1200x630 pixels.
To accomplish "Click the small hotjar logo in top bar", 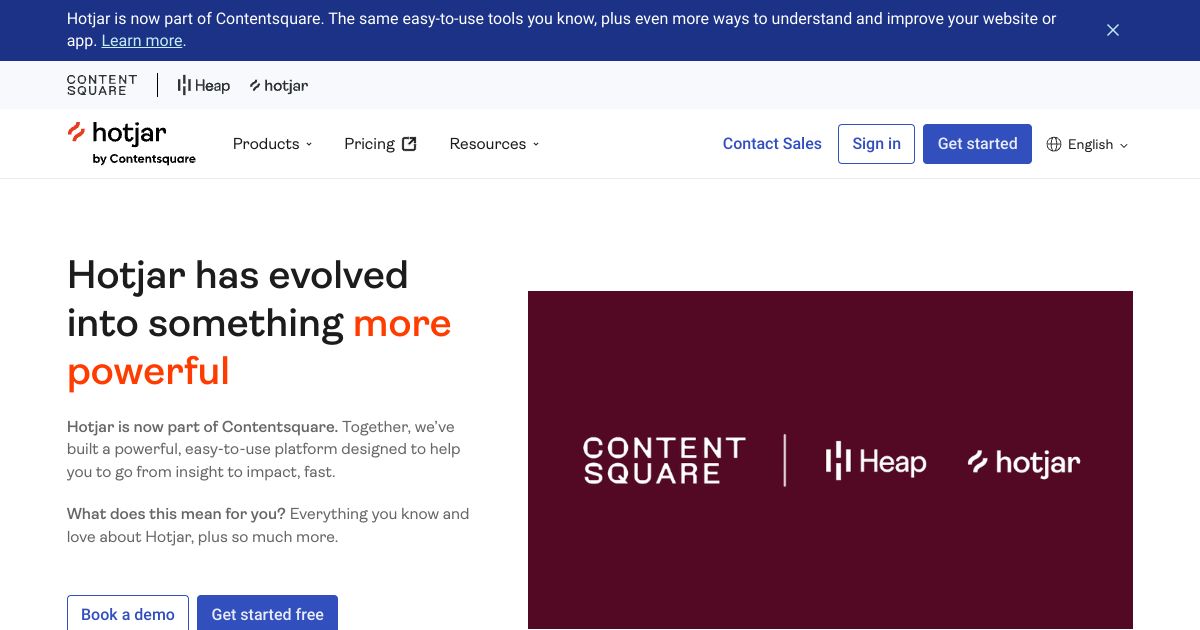I will click(x=279, y=86).
